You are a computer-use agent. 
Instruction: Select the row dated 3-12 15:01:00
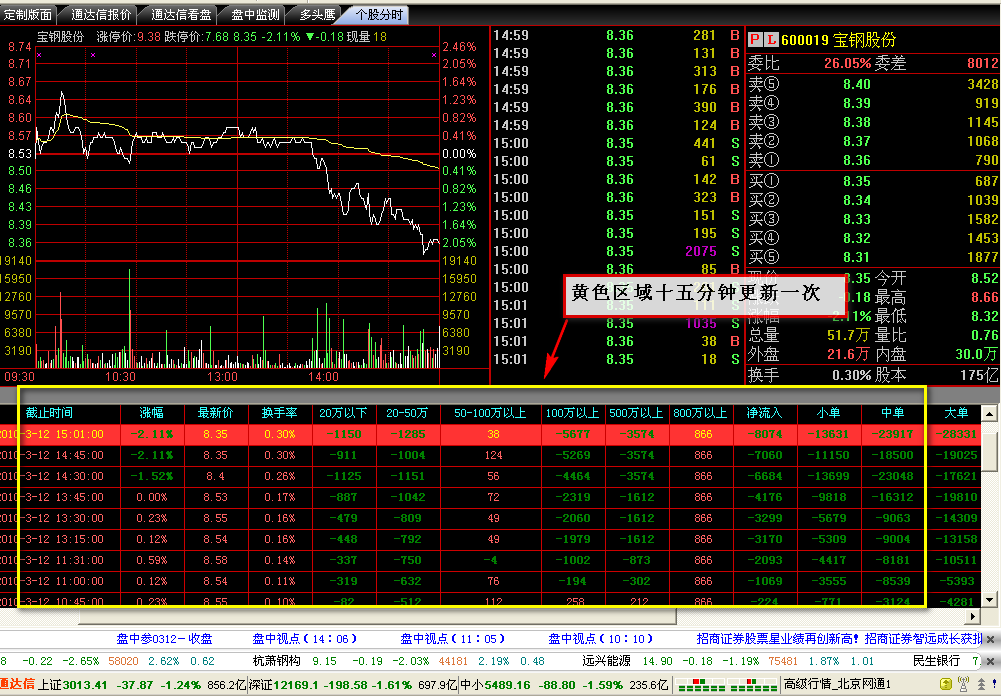489,434
